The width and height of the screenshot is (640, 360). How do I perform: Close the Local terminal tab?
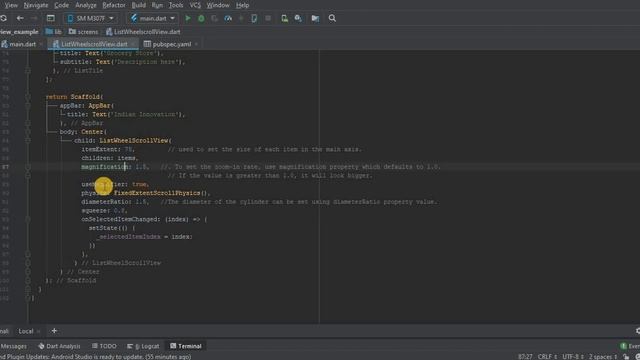point(39,331)
